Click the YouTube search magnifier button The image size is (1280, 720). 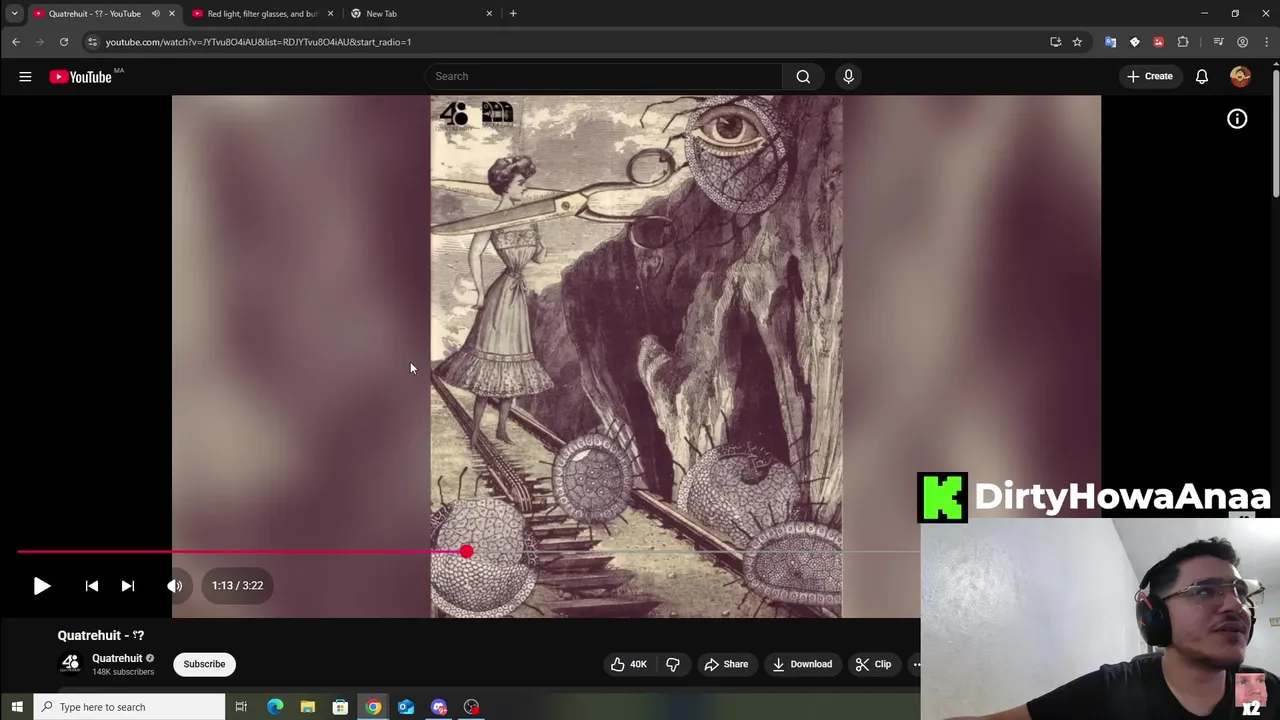coord(803,76)
